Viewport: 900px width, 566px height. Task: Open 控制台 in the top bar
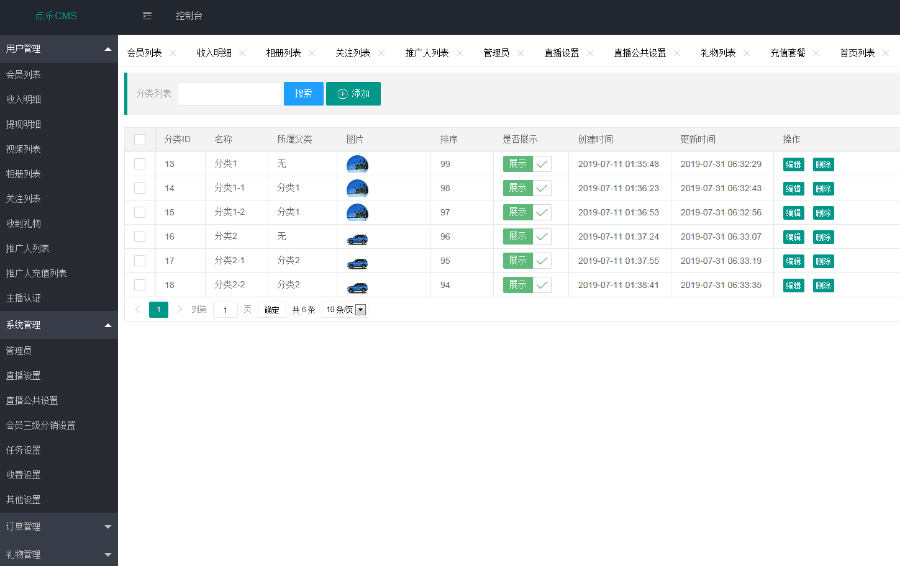tap(189, 15)
